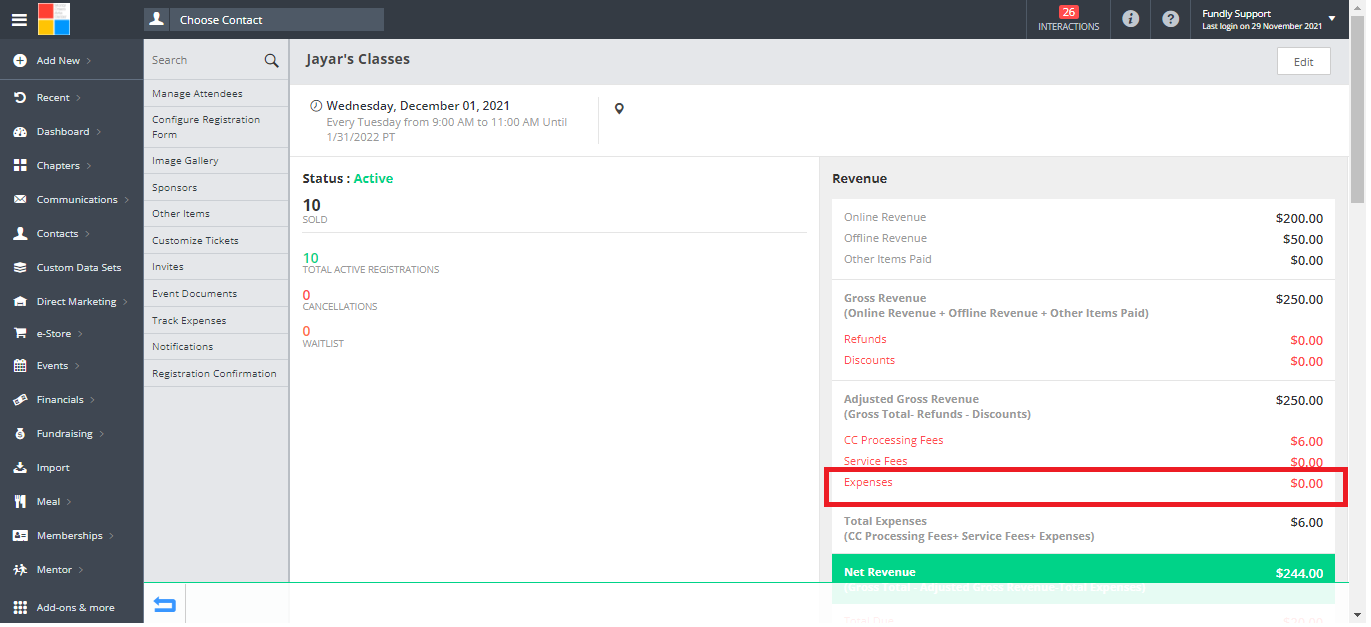This screenshot has width=1371, height=627.
Task: Click the Edit button
Action: pyautogui.click(x=1303, y=61)
